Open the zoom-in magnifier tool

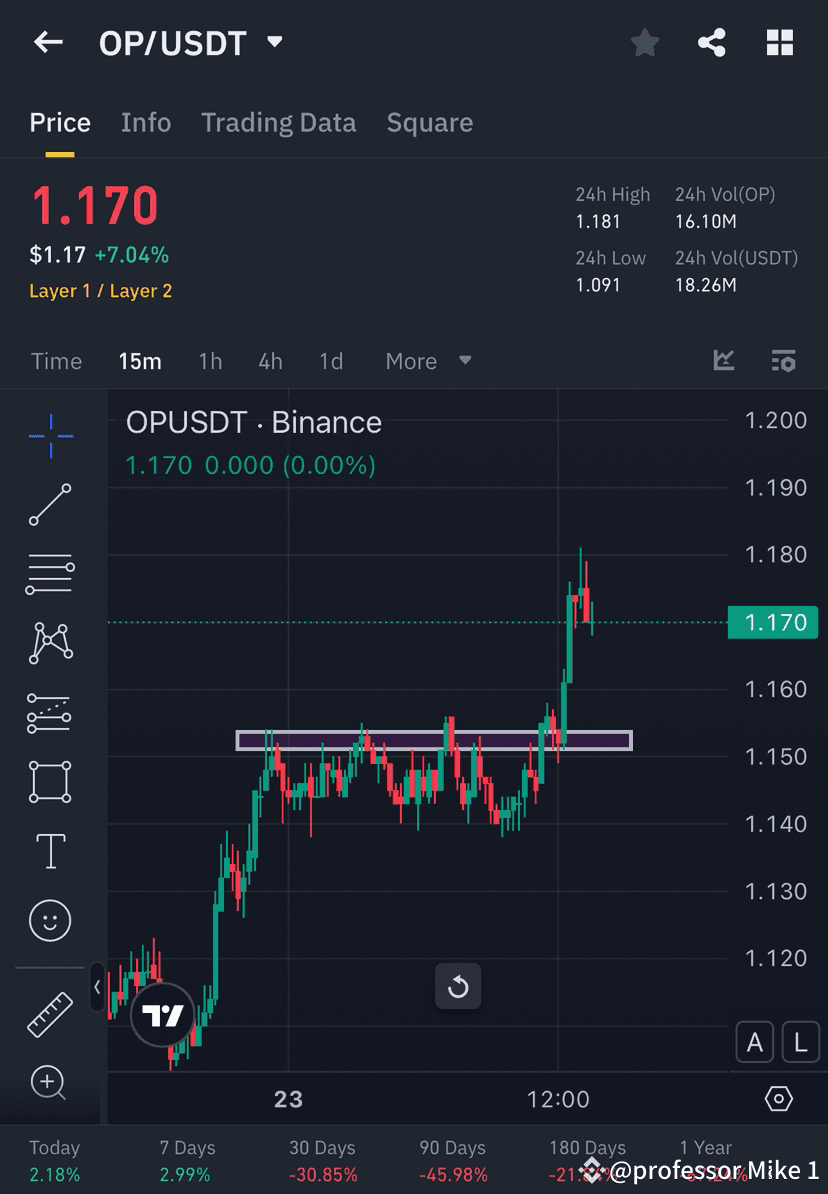pyautogui.click(x=49, y=1083)
